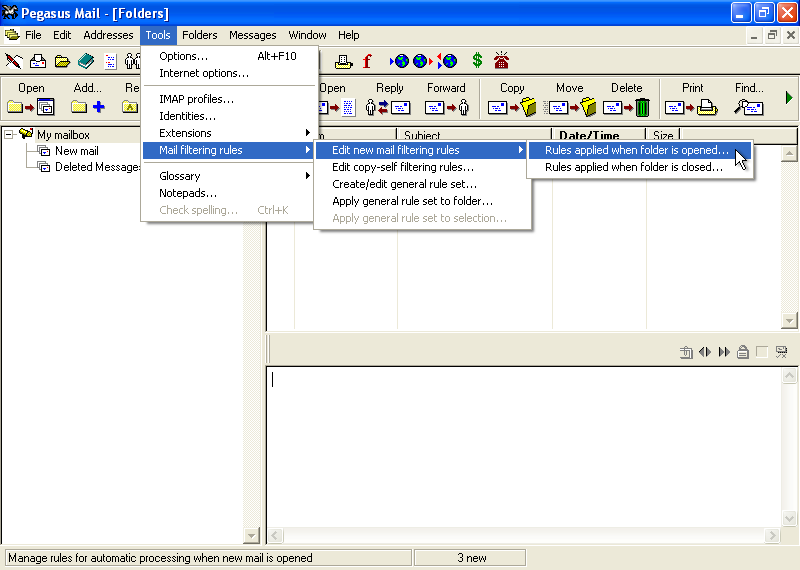800x570 pixels.
Task: Click the Move message toolbar button
Action: coord(569,98)
